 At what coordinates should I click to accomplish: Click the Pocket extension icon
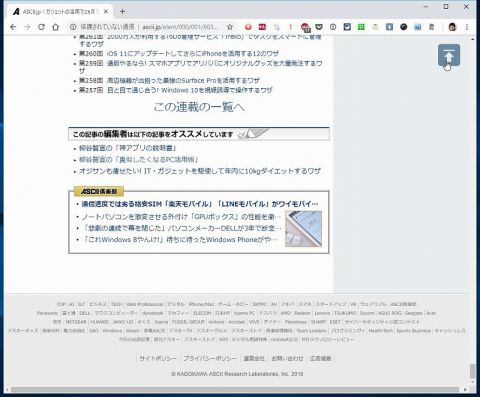319,27
